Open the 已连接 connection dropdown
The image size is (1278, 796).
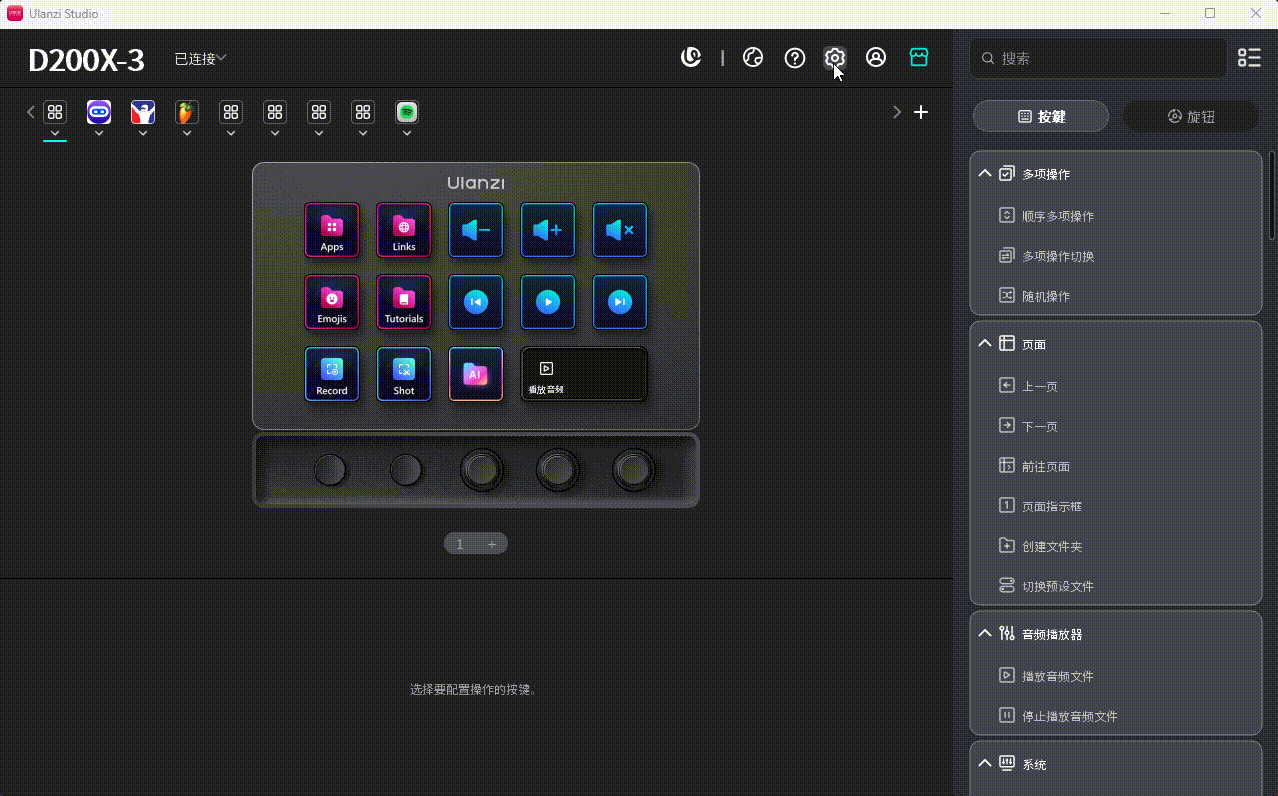200,59
